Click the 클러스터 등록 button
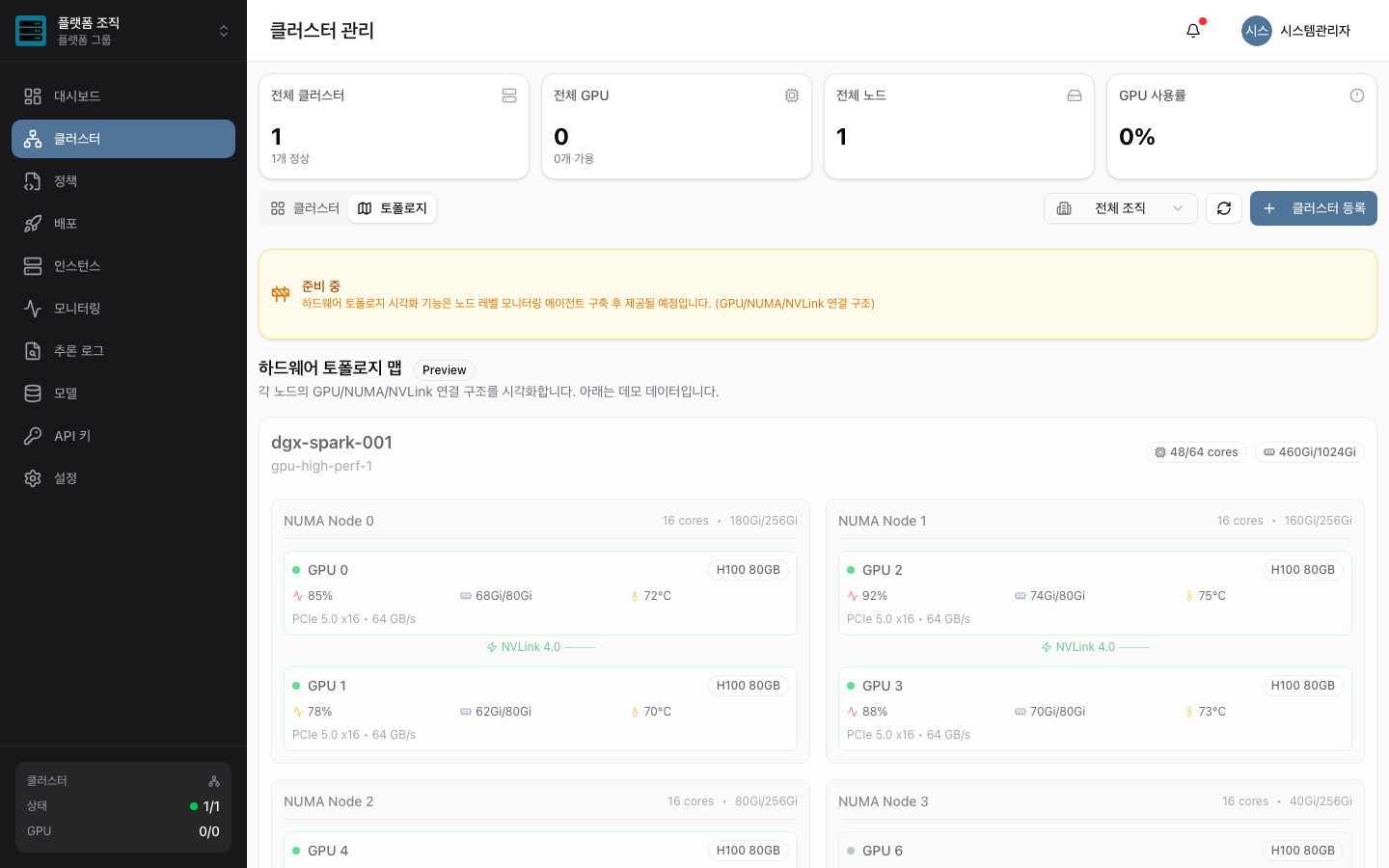1389x868 pixels. (1314, 208)
